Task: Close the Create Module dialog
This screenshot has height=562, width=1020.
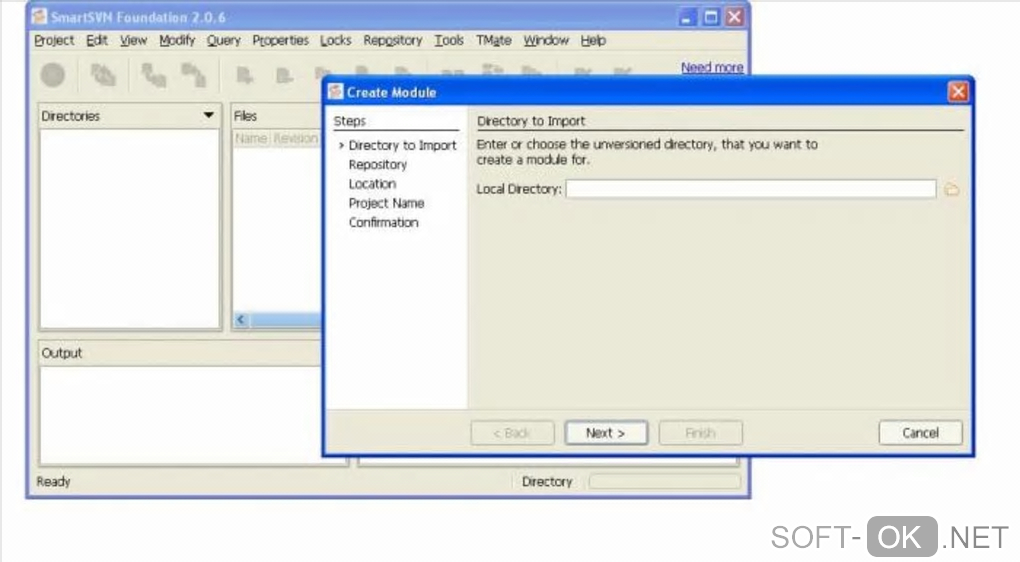Action: click(x=958, y=92)
